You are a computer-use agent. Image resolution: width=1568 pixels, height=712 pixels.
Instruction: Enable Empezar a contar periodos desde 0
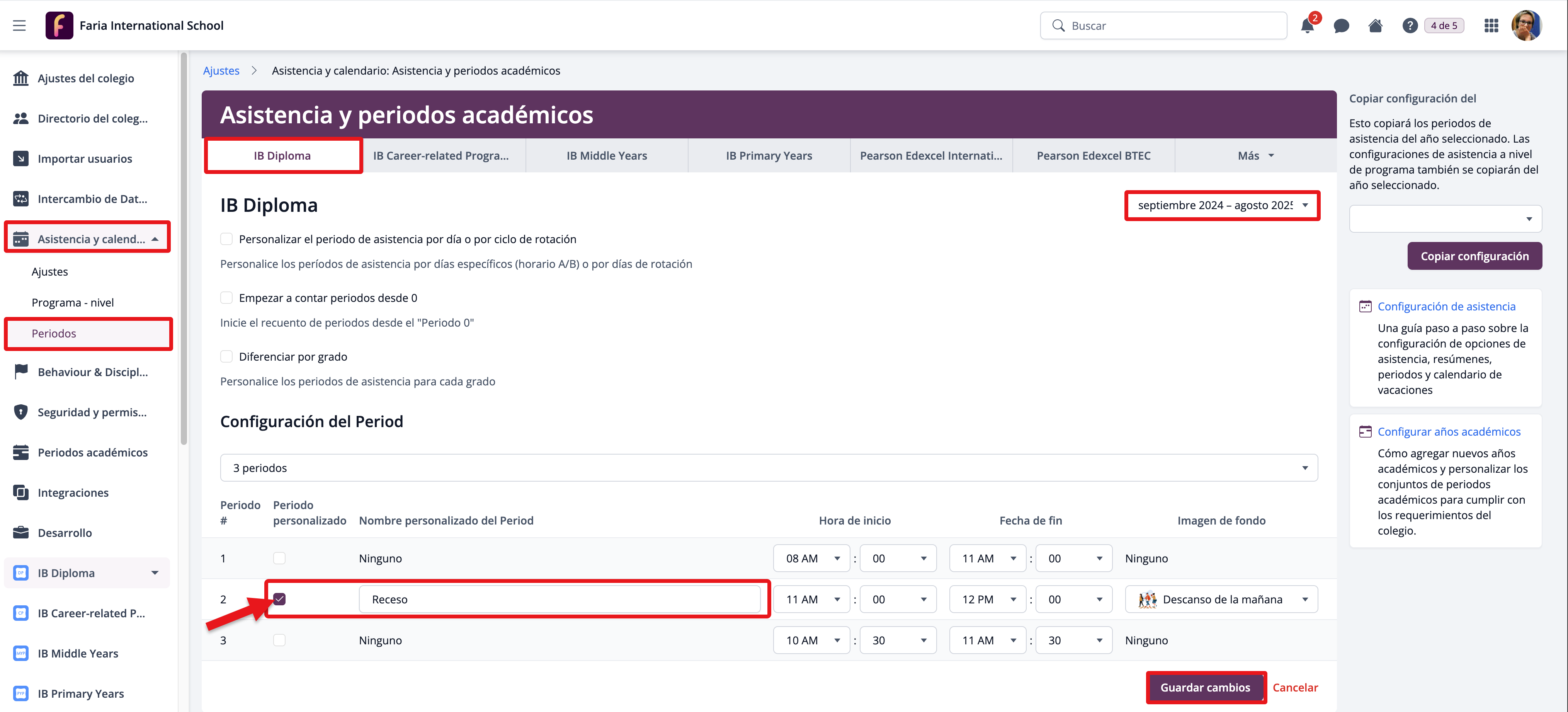tap(226, 298)
